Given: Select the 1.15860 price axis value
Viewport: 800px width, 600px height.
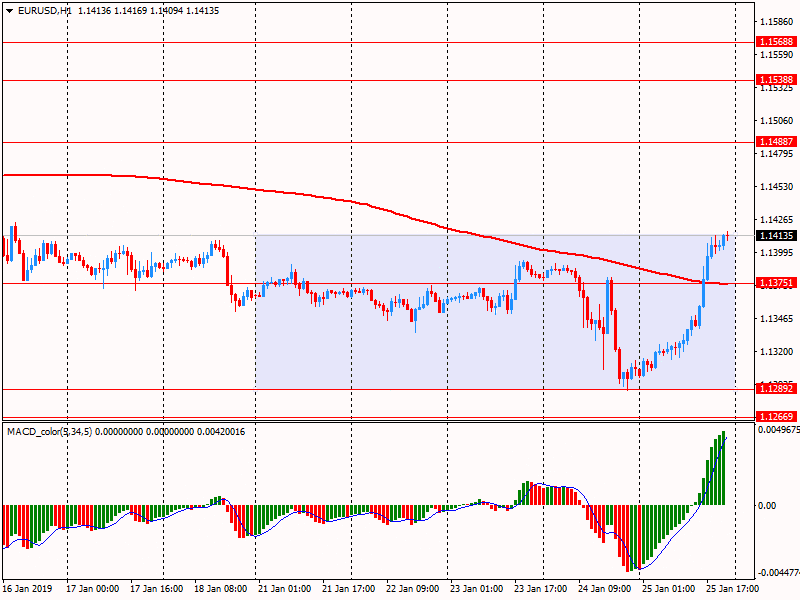Looking at the screenshot, I should pyautogui.click(x=777, y=21).
